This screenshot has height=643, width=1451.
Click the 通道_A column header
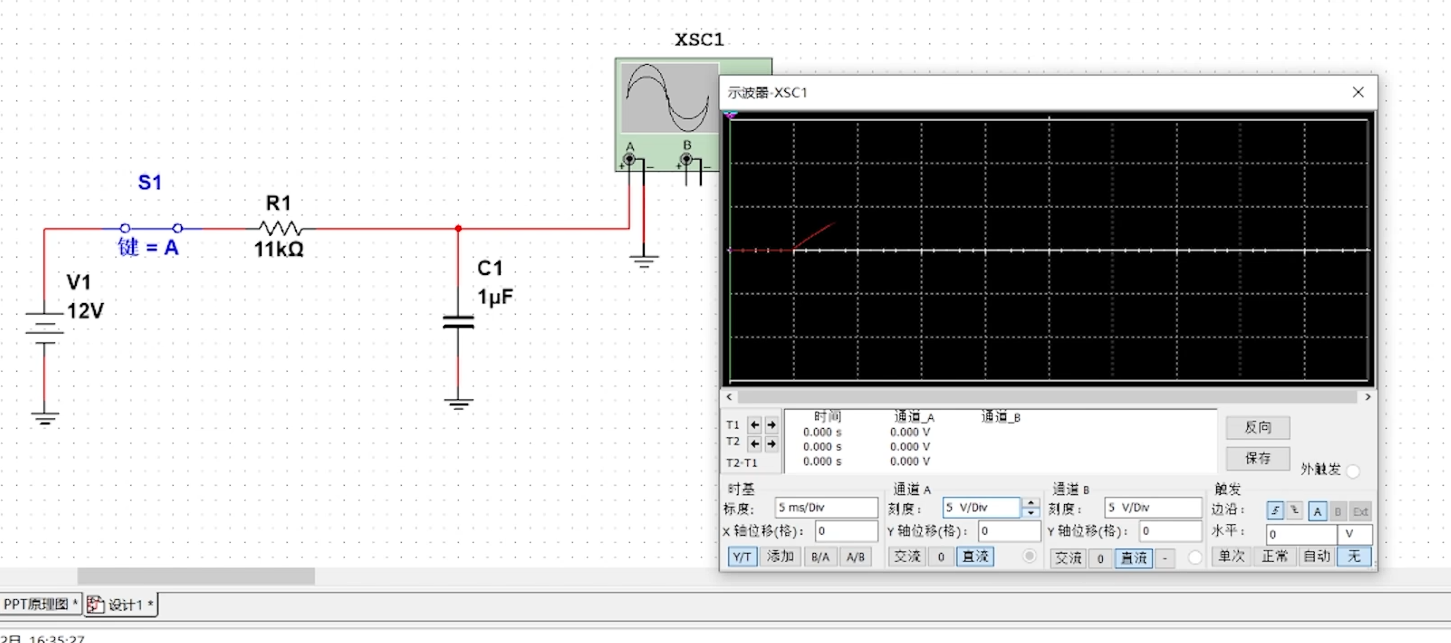(x=914, y=417)
